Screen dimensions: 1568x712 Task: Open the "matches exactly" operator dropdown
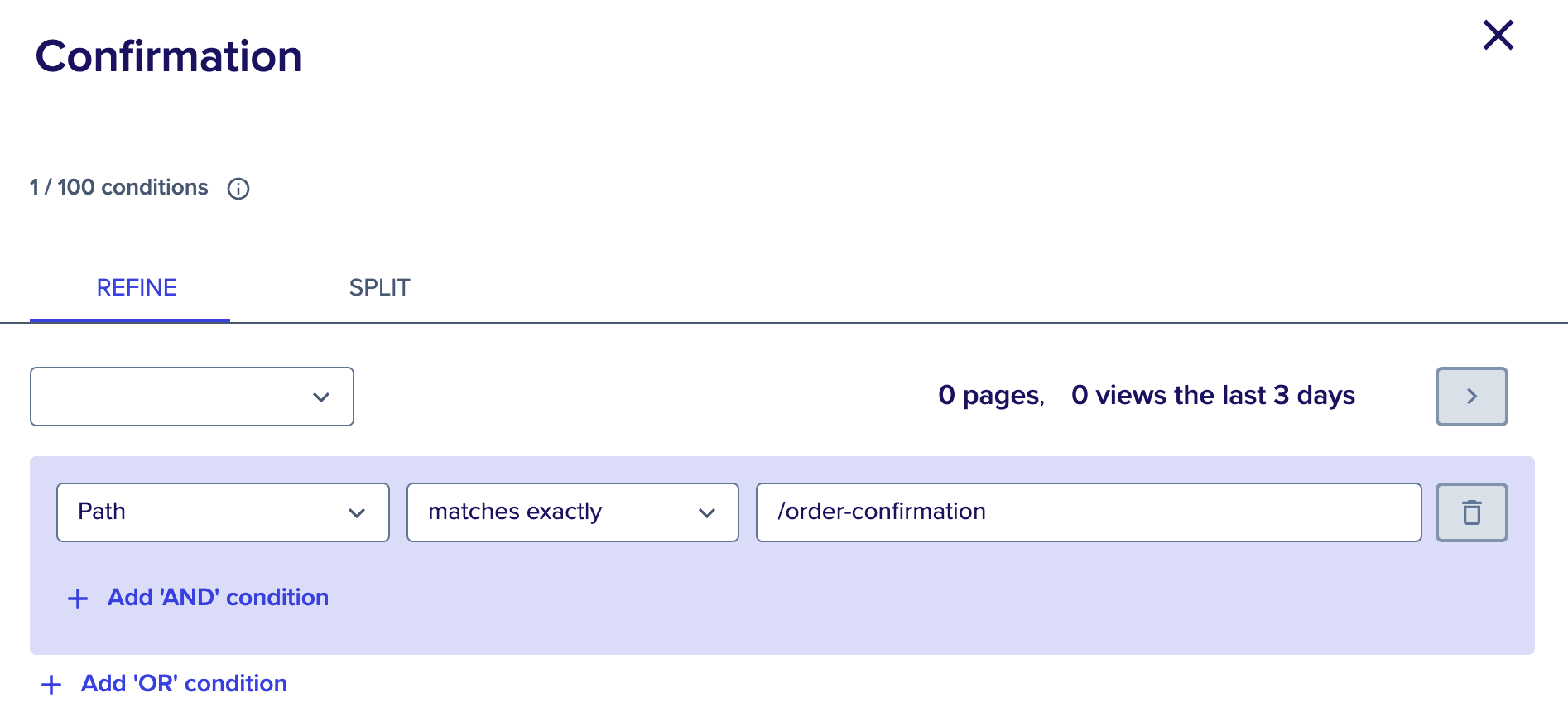572,512
